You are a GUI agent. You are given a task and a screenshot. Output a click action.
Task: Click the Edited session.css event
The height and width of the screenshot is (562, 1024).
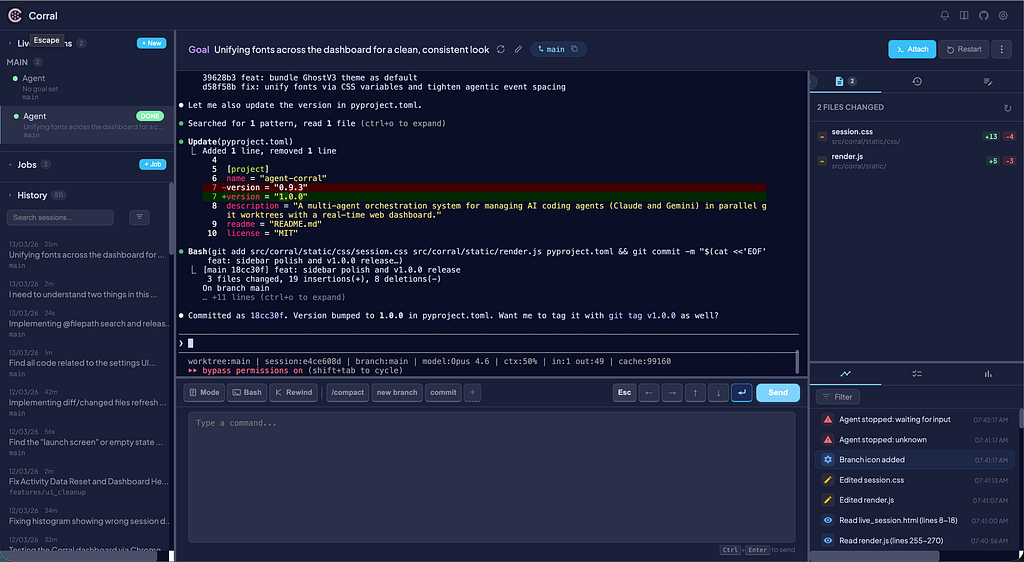[x=914, y=480]
